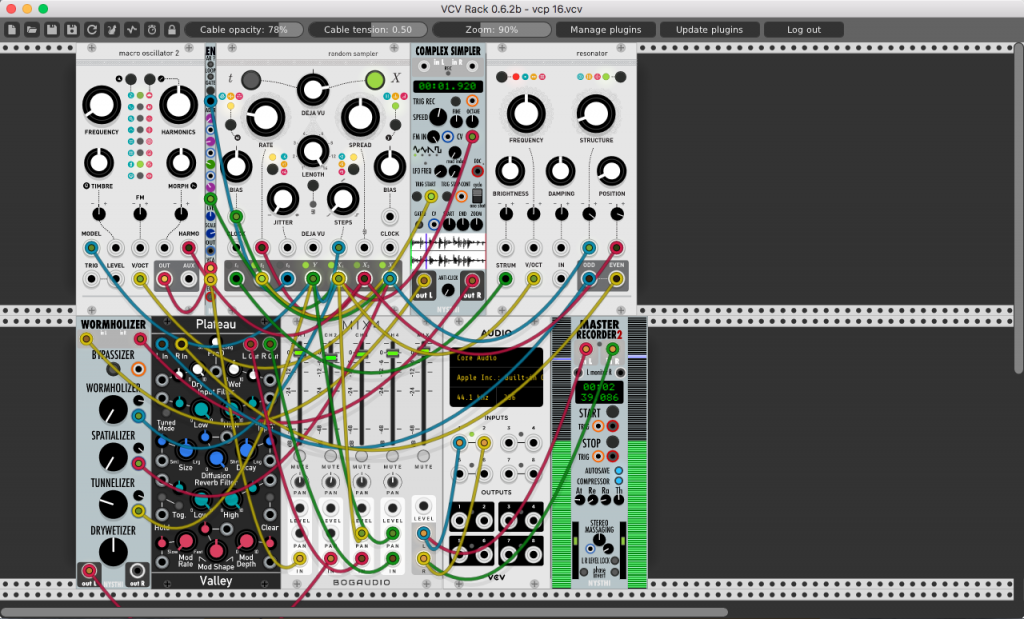Click the Update plugins button
This screenshot has height=619, width=1024.
pyautogui.click(x=709, y=29)
